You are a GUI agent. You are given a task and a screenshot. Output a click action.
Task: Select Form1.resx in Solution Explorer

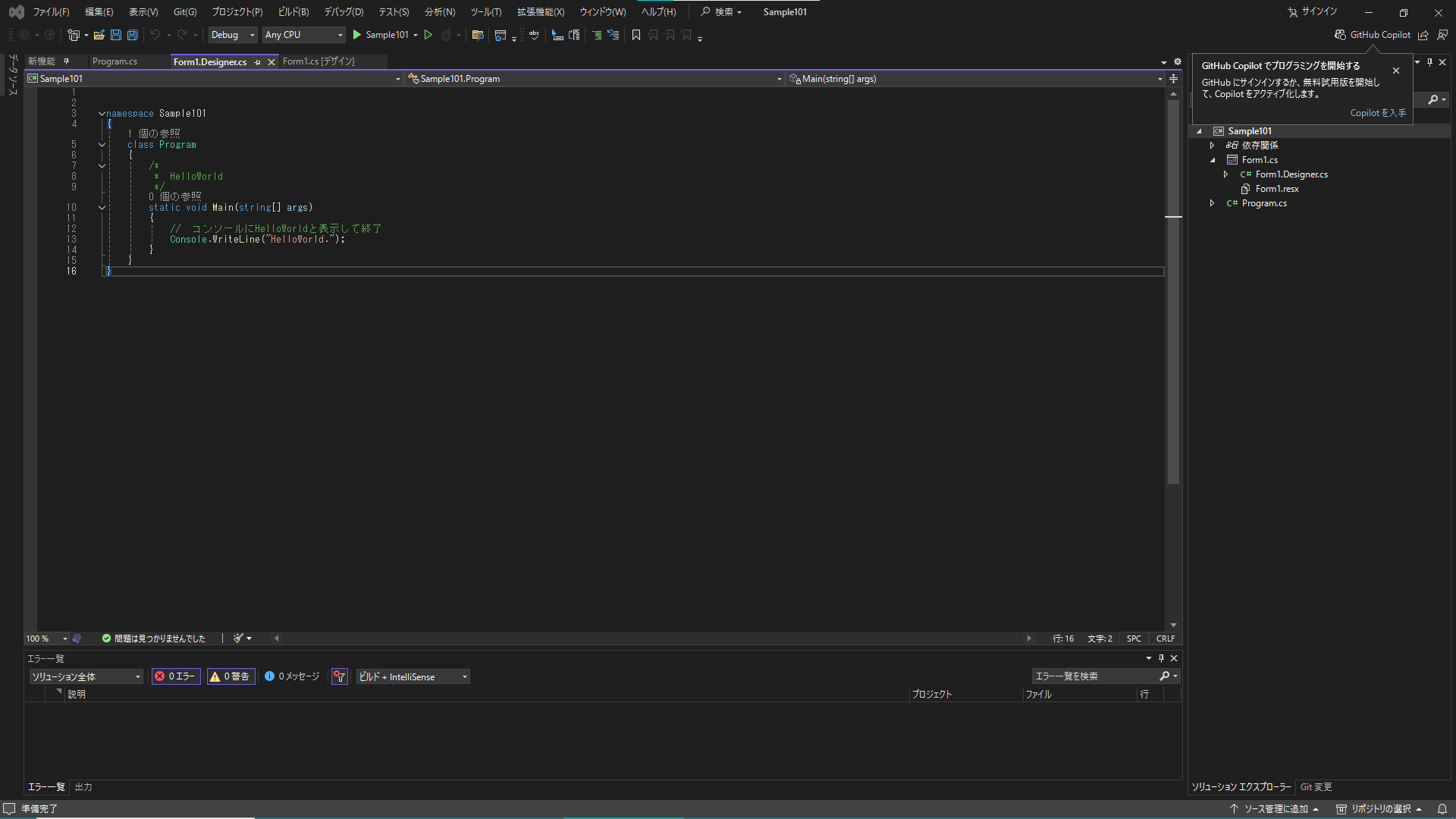pyautogui.click(x=1277, y=189)
